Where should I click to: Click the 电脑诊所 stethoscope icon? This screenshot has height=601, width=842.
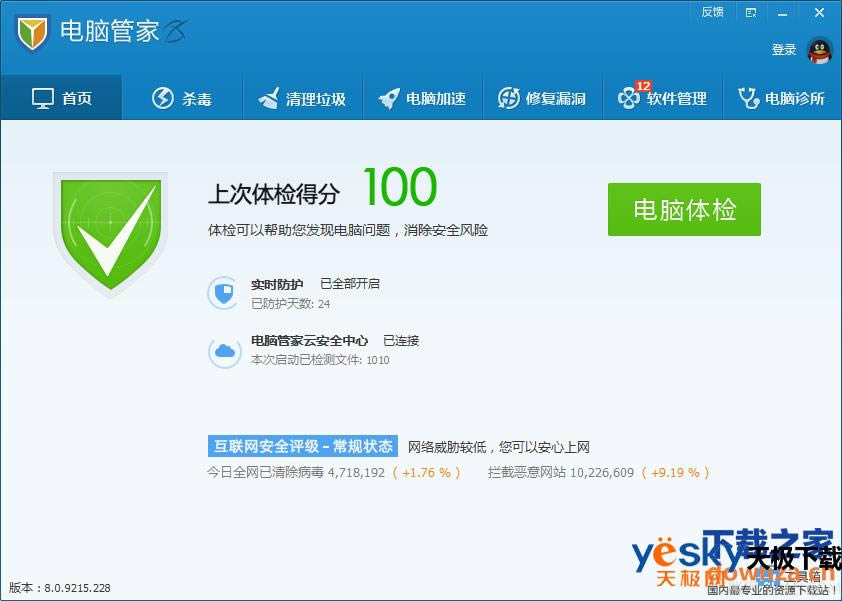tap(747, 95)
